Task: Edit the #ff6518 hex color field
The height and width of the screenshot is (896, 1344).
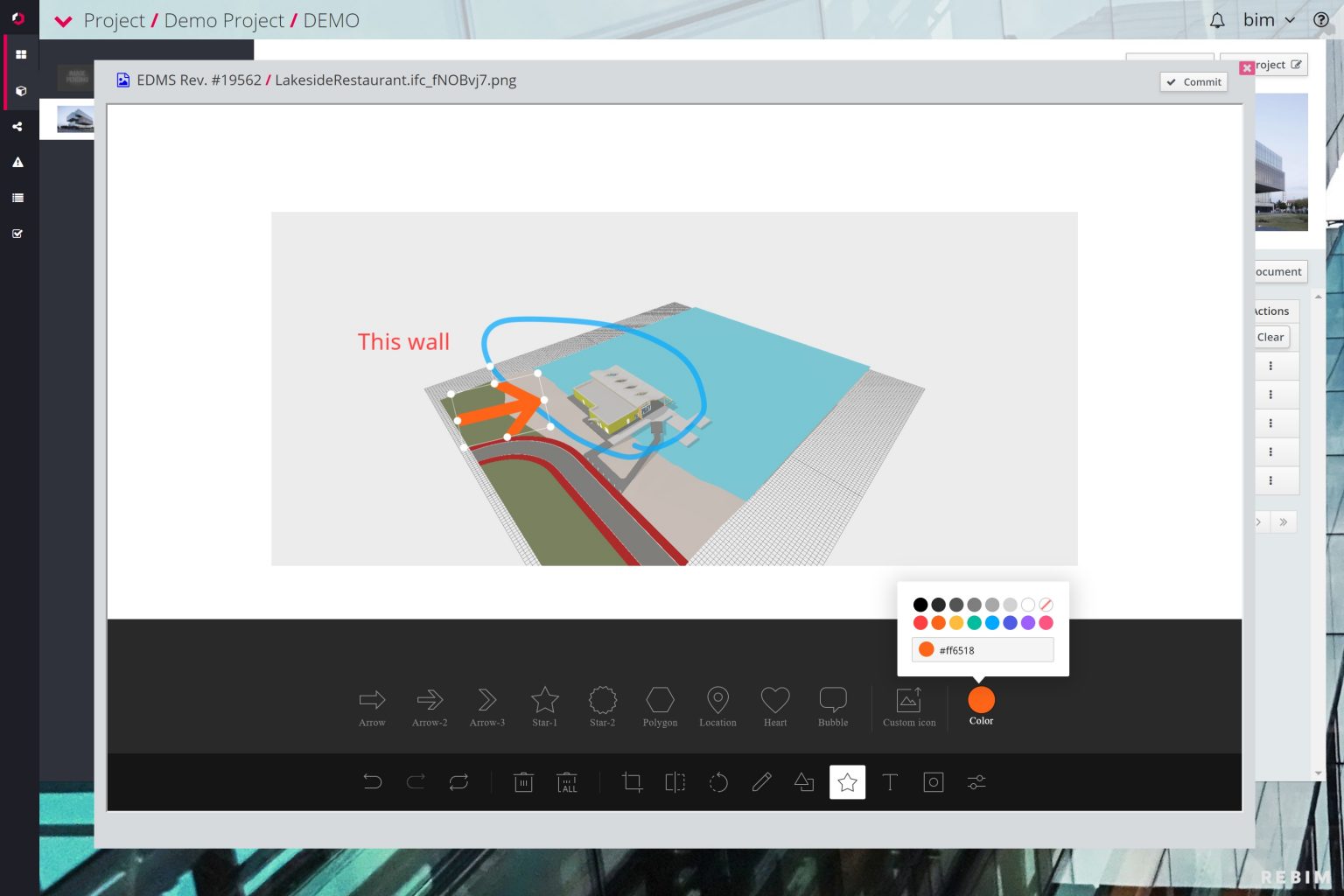Action: pyautogui.click(x=983, y=649)
